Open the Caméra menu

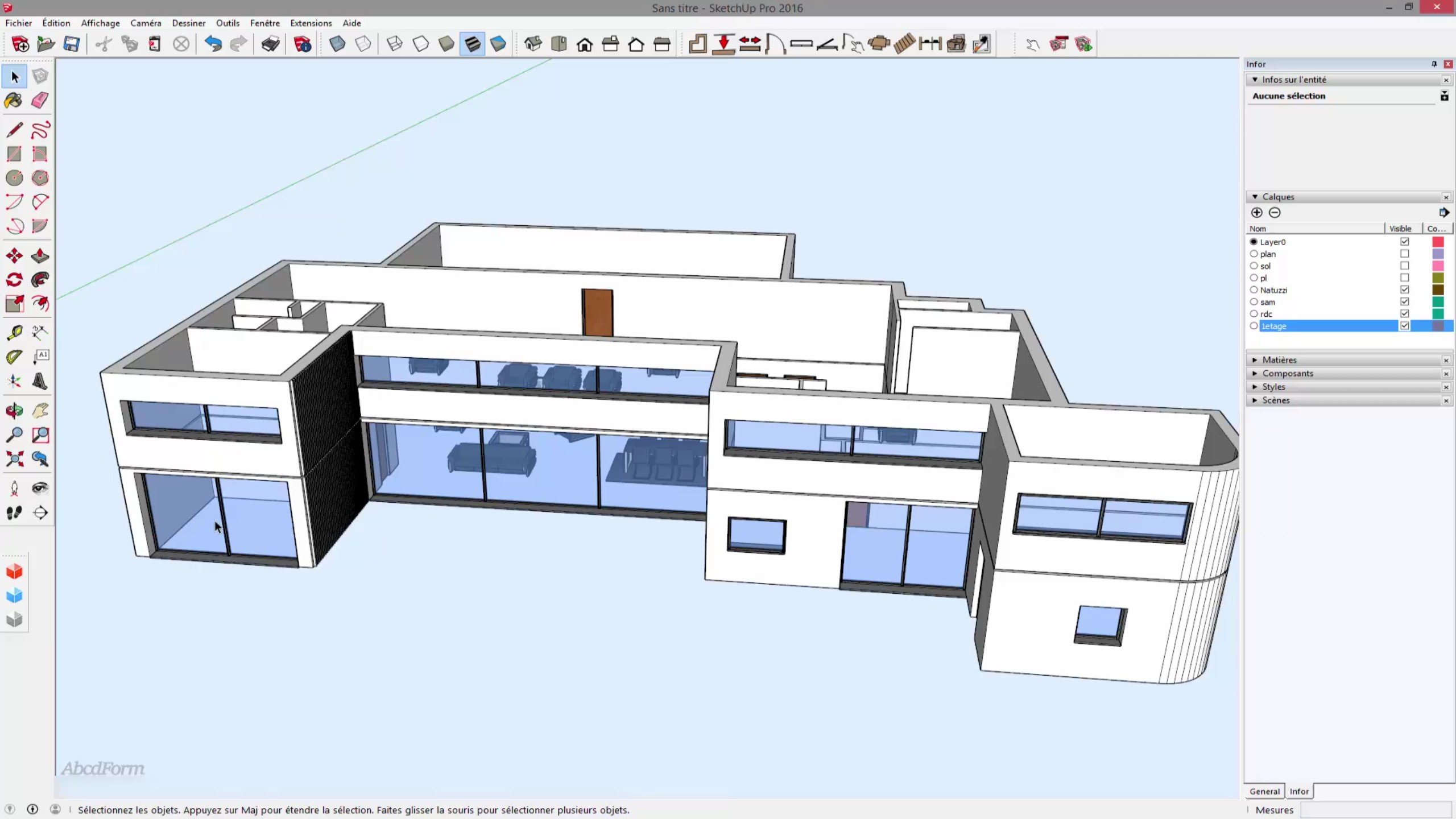tap(146, 23)
